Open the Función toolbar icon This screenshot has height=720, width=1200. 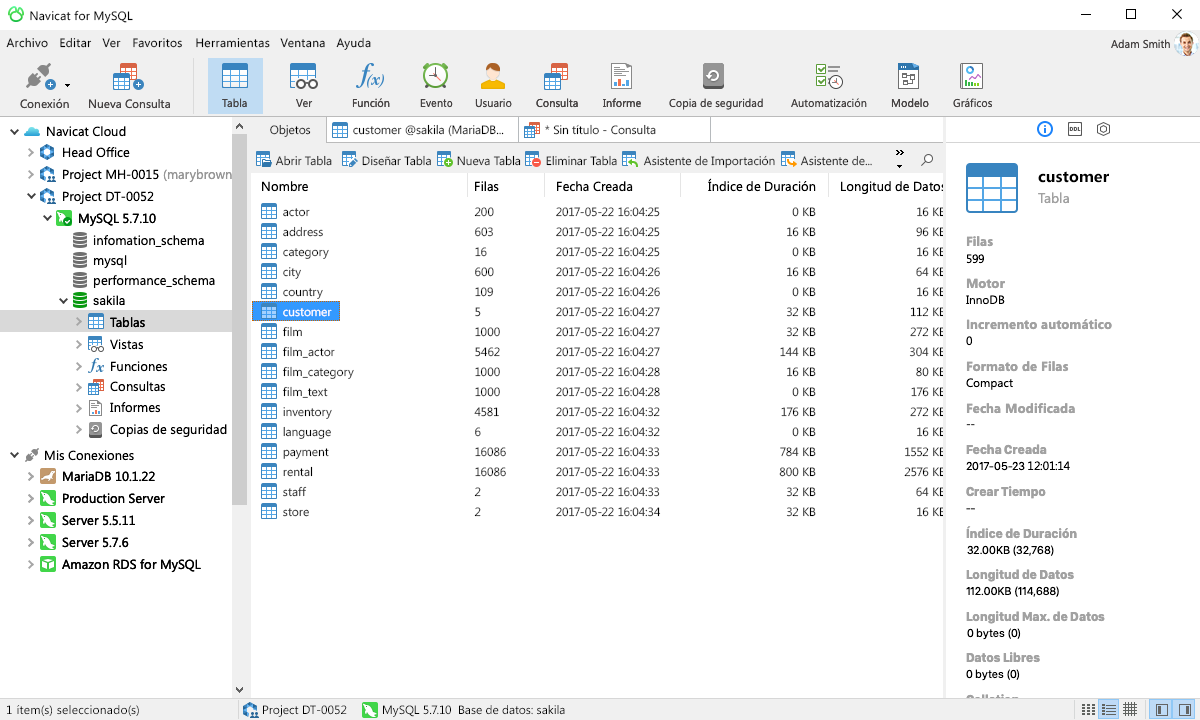[x=371, y=85]
